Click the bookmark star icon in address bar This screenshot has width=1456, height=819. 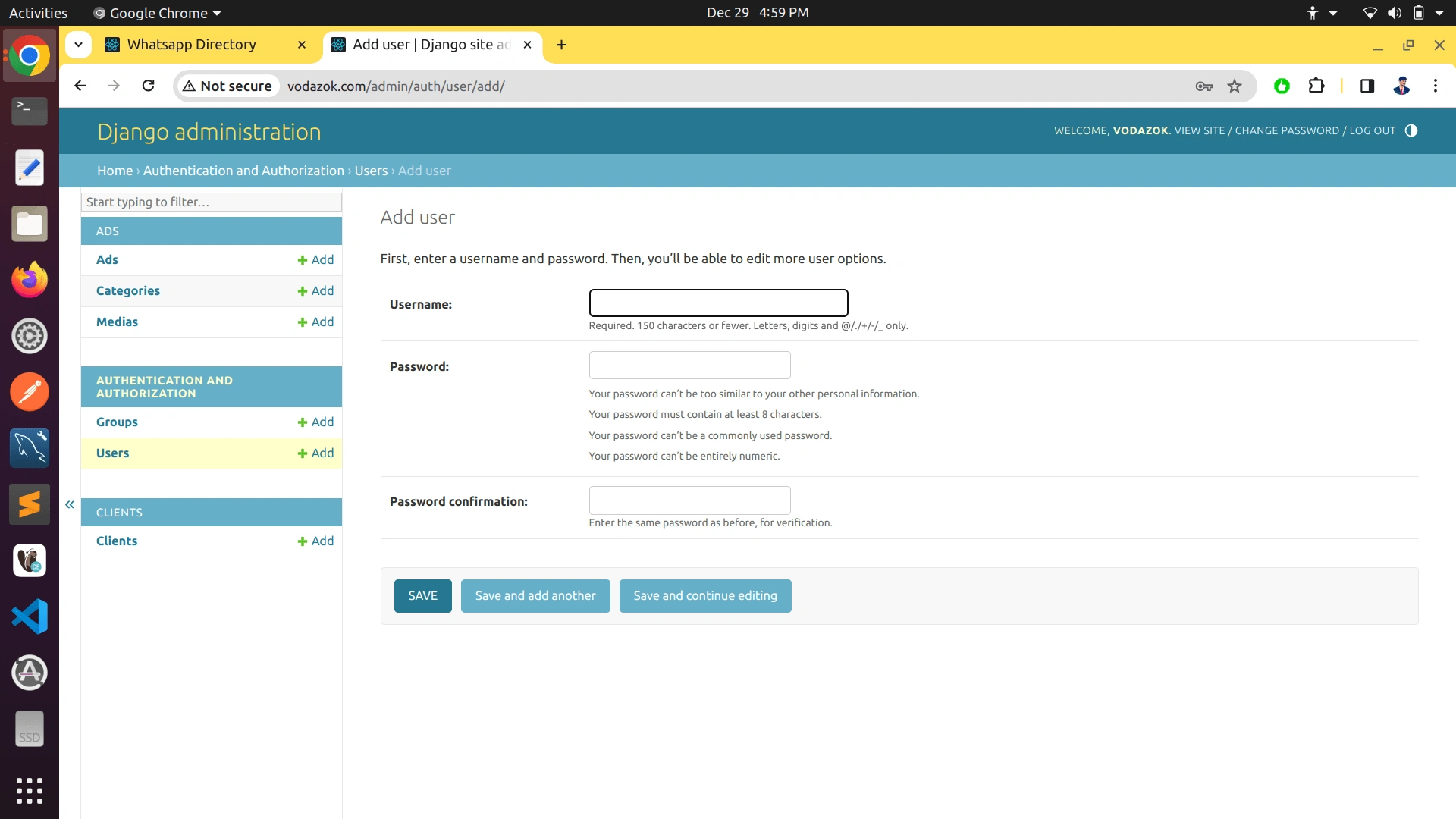[1235, 86]
